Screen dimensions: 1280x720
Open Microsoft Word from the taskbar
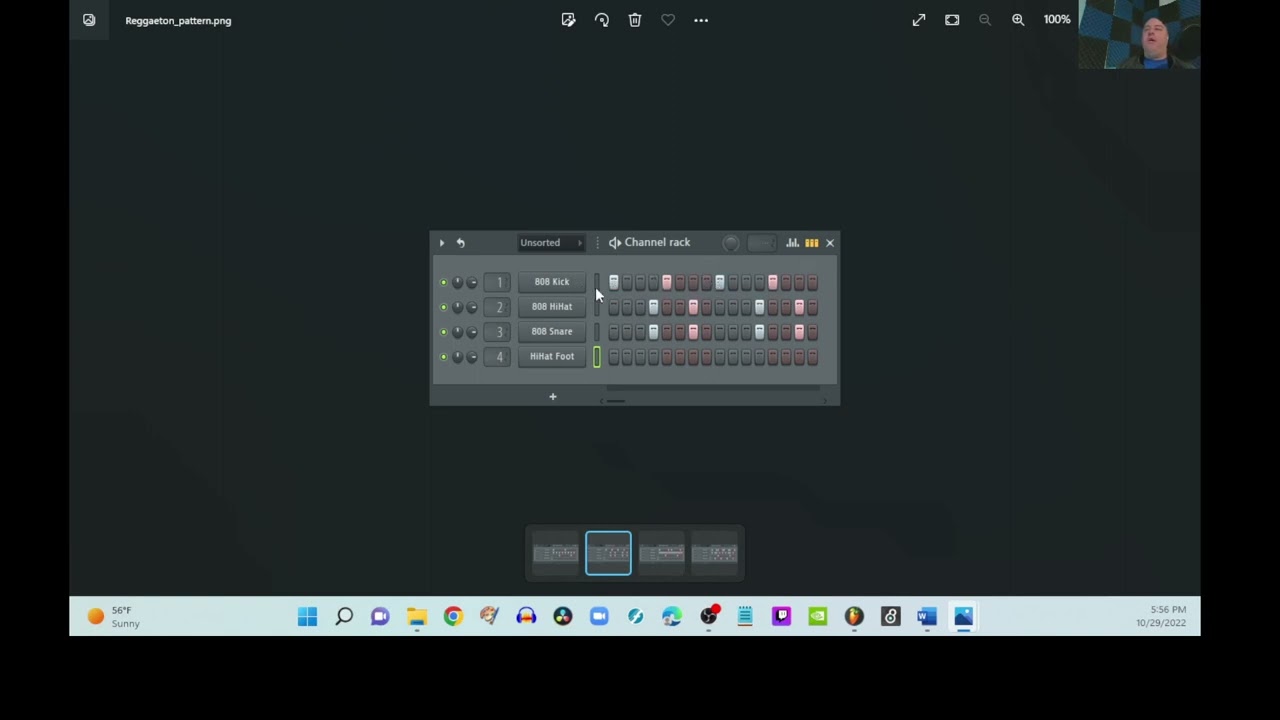[x=927, y=617]
